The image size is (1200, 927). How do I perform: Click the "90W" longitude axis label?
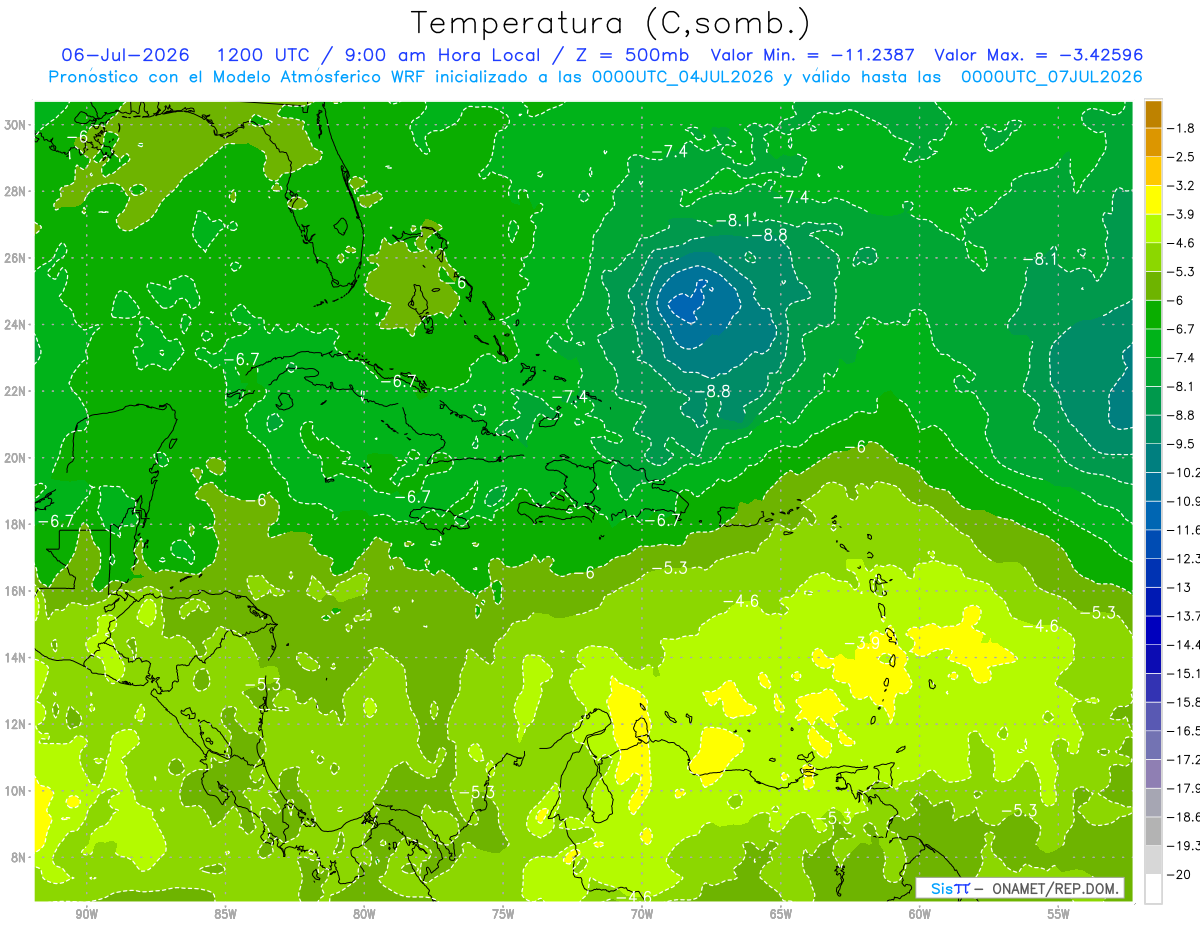tap(86, 915)
